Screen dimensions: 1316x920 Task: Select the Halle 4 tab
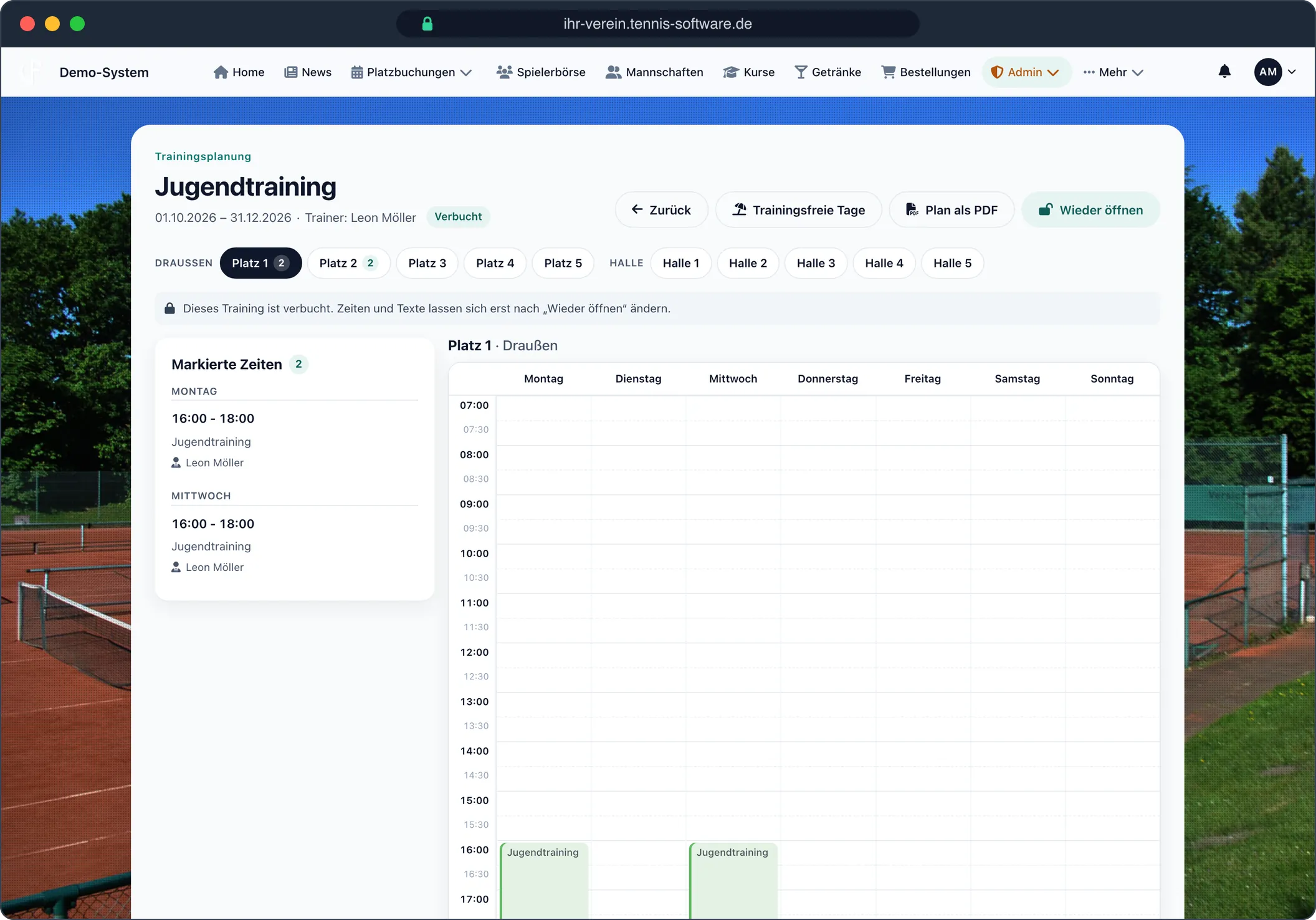[x=884, y=263]
